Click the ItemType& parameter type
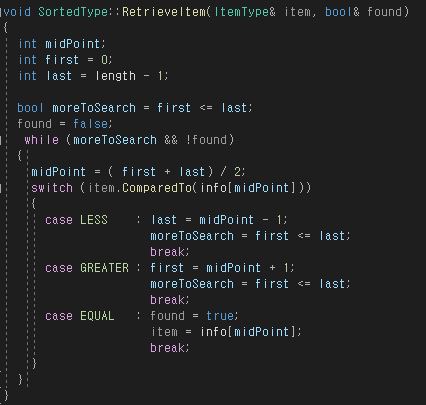This screenshot has height=405, width=426. tap(245, 12)
